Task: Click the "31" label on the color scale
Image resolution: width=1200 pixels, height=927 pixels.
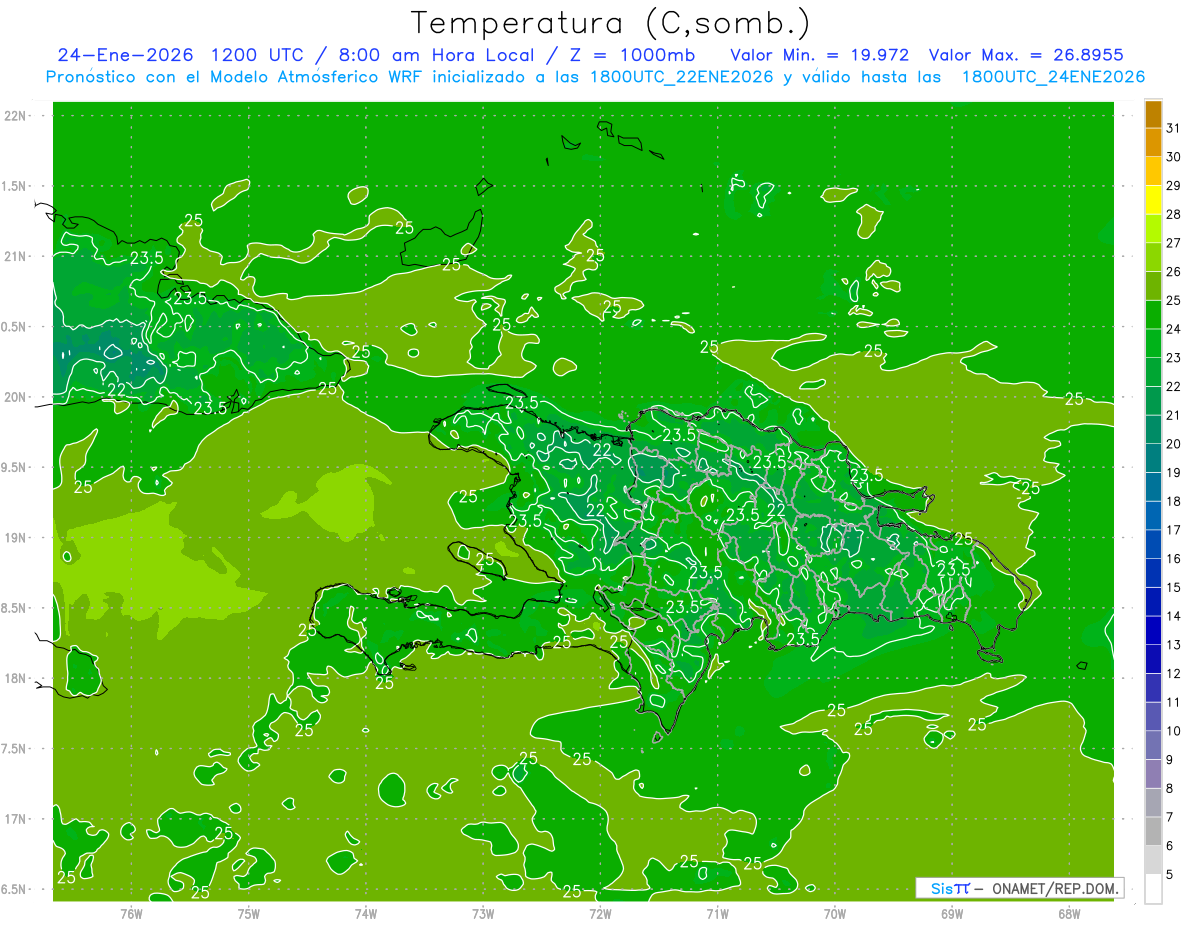Action: [x=1174, y=128]
